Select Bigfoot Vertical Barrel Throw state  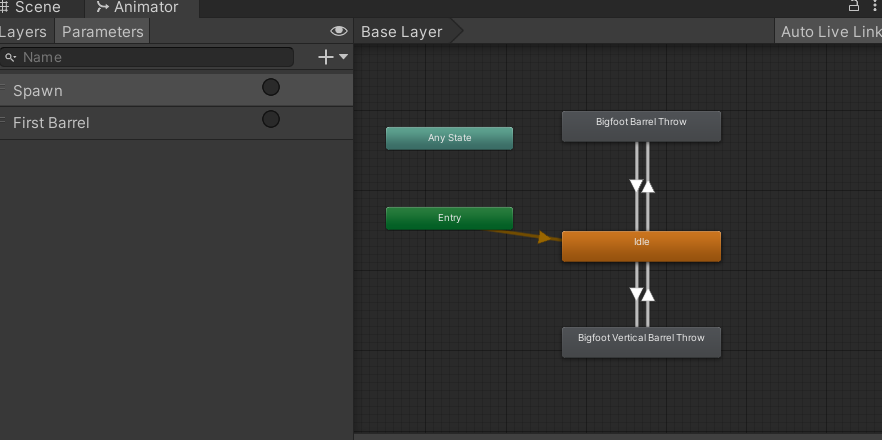coord(641,342)
